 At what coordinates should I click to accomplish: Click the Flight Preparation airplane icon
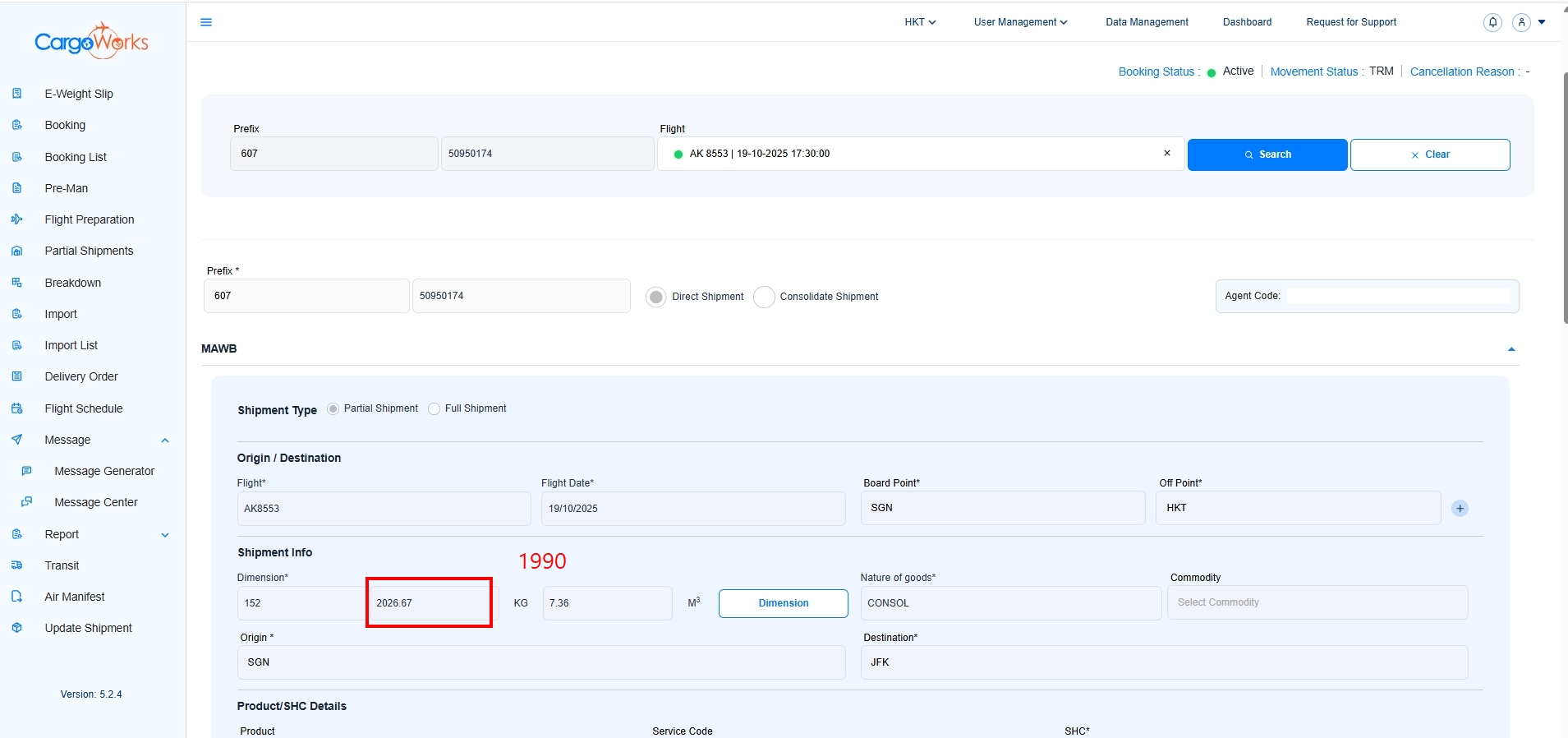point(17,219)
